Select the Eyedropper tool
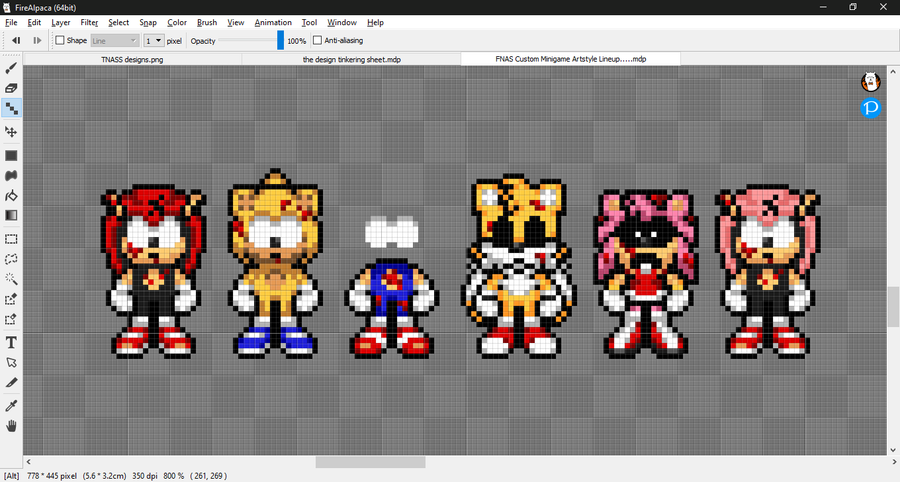 (x=11, y=406)
